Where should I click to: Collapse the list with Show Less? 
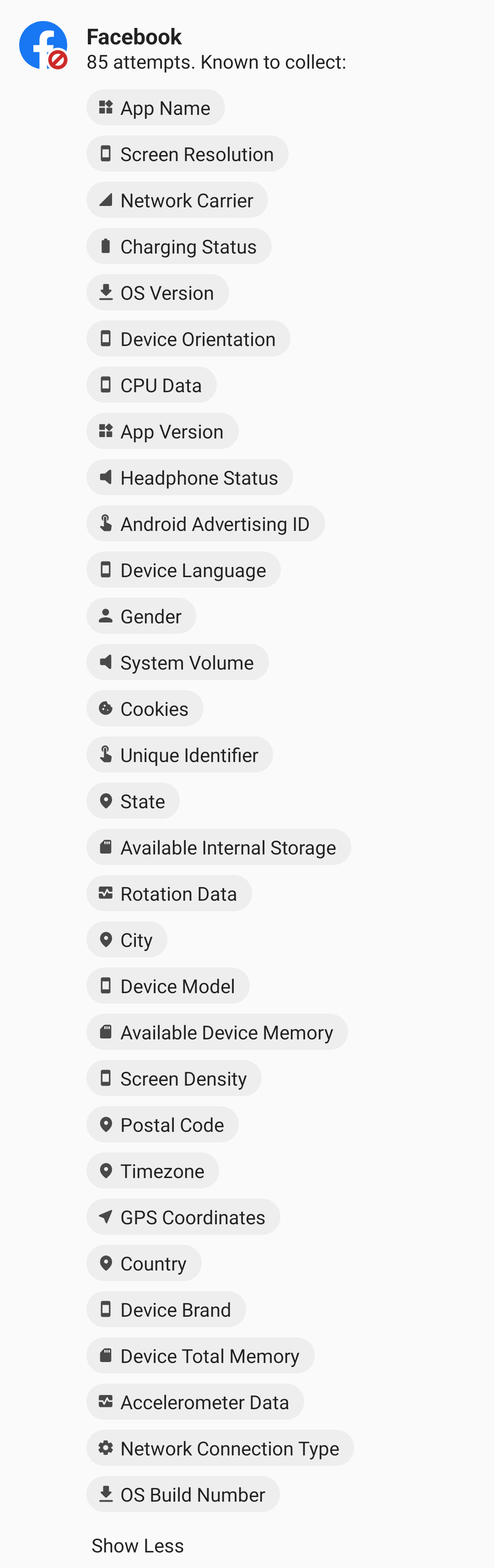click(x=138, y=1546)
